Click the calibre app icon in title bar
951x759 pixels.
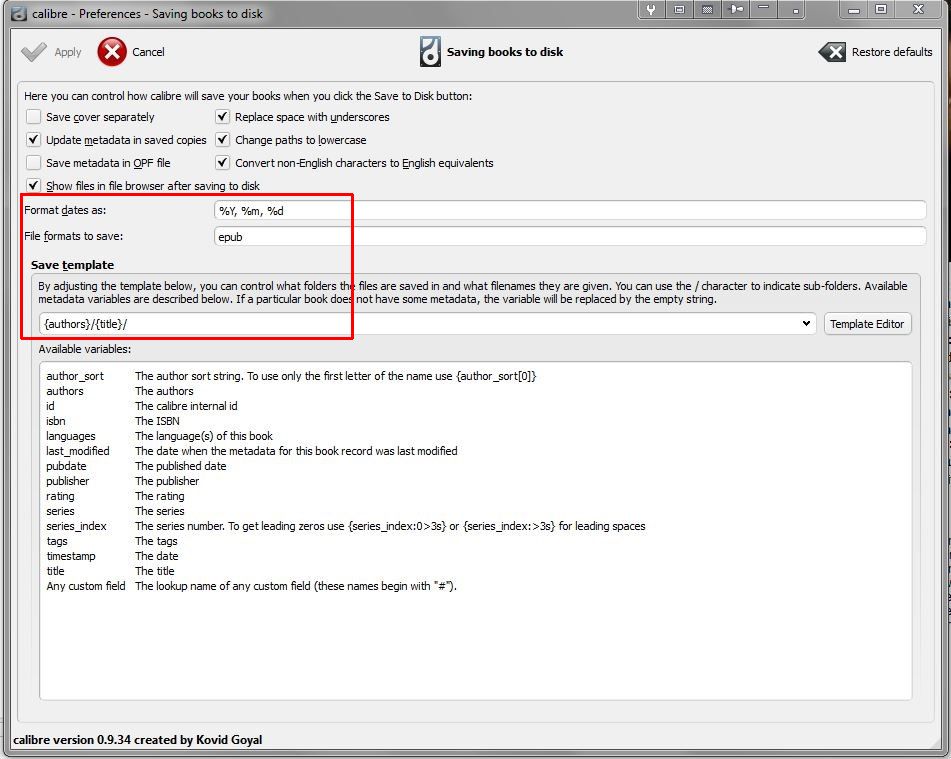[x=18, y=13]
